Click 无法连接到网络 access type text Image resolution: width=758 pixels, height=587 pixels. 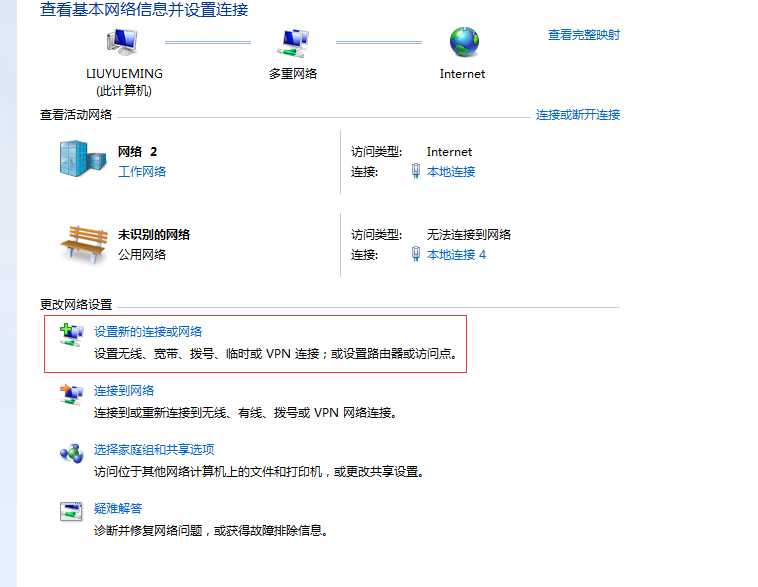click(x=469, y=235)
